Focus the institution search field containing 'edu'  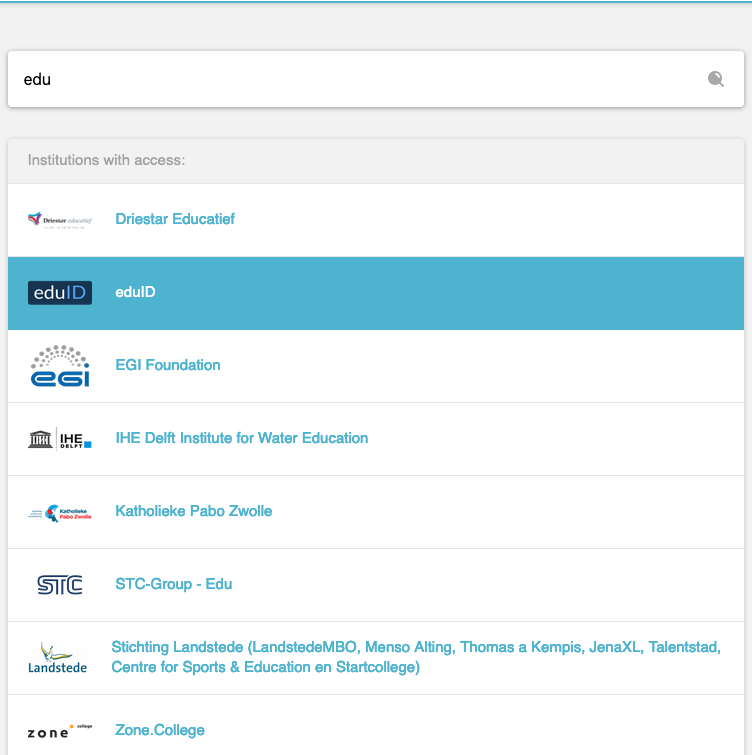pyautogui.click(x=376, y=79)
